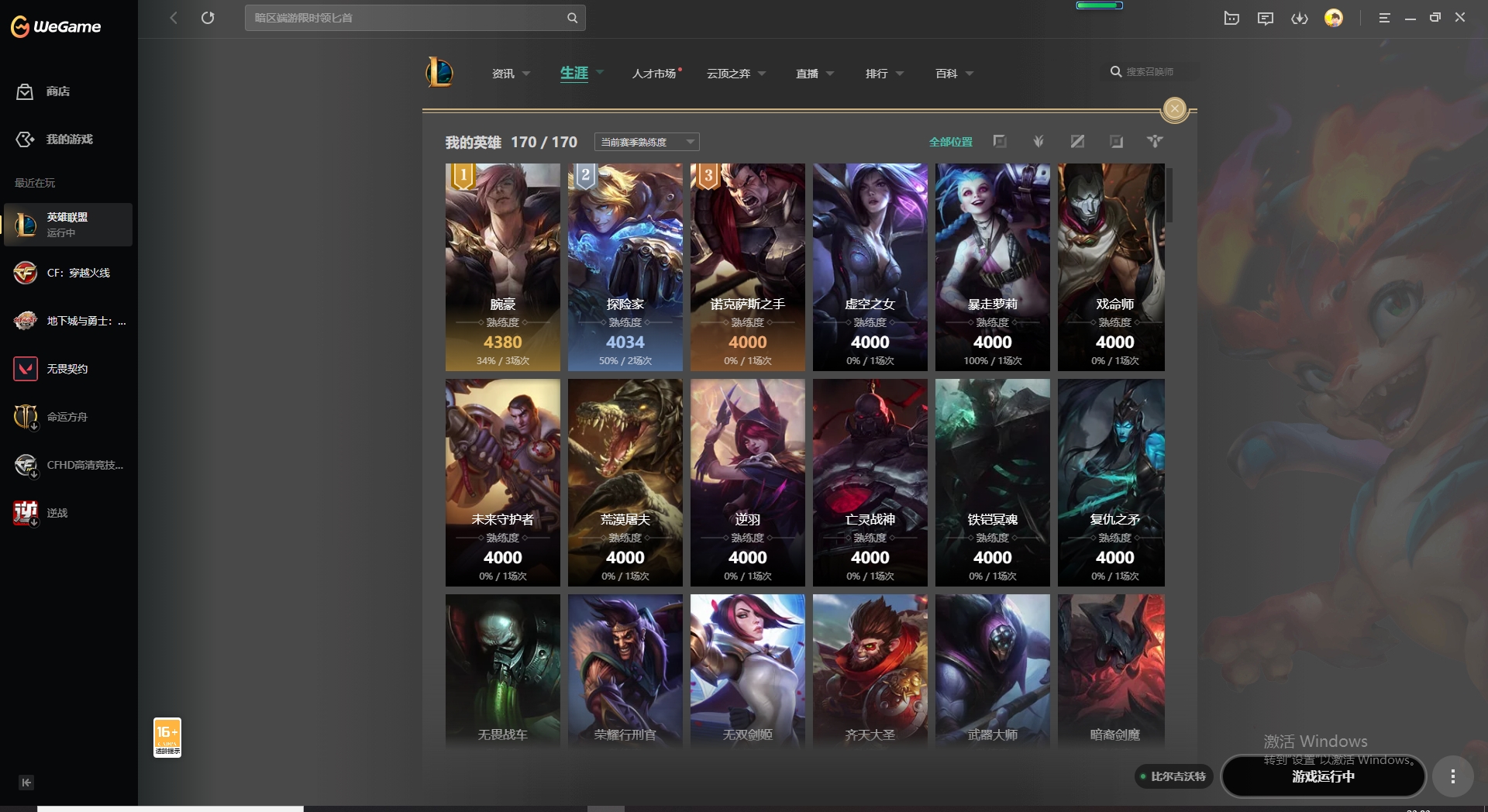Screen dimensions: 1488x812
Task: Open the user avatar profile
Action: (1334, 18)
